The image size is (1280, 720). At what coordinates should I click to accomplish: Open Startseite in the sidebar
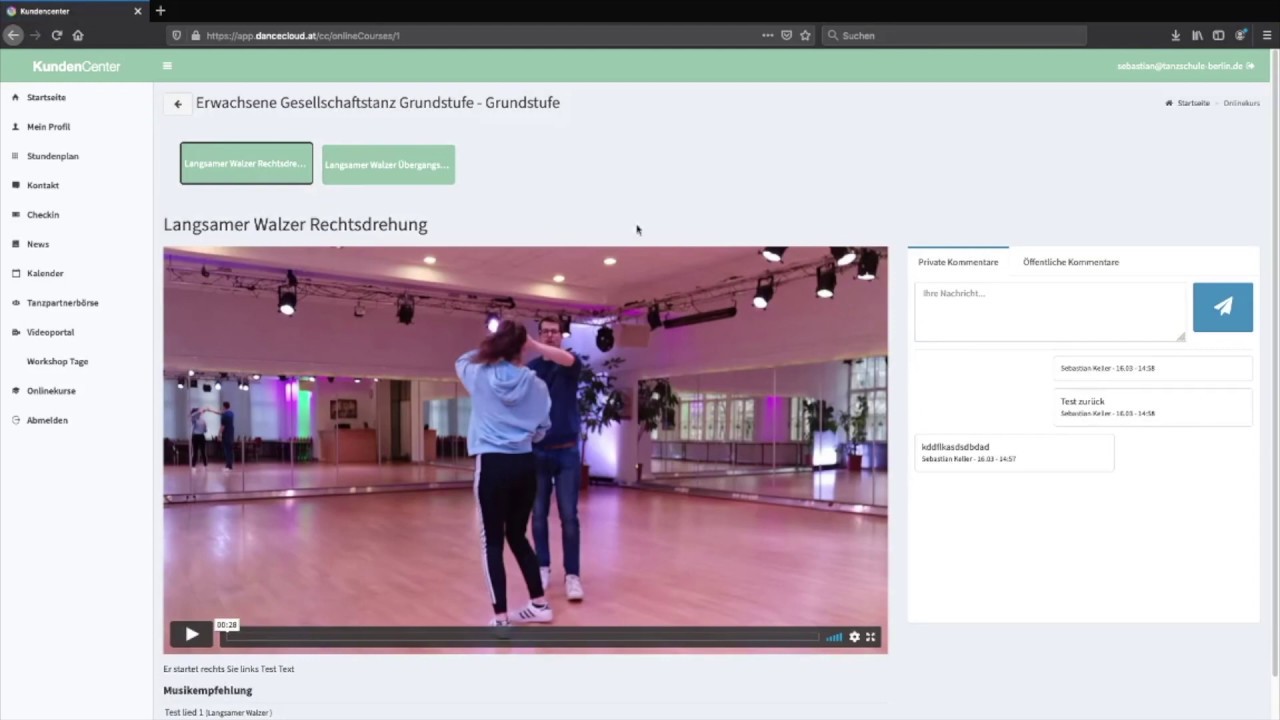coord(46,97)
